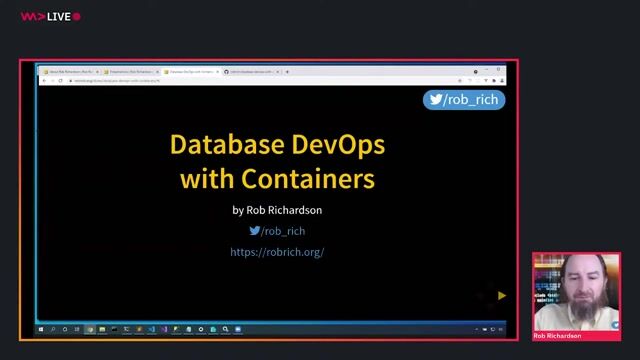Open the last blue taskbar app icon
The image size is (640, 360).
pos(238,329)
